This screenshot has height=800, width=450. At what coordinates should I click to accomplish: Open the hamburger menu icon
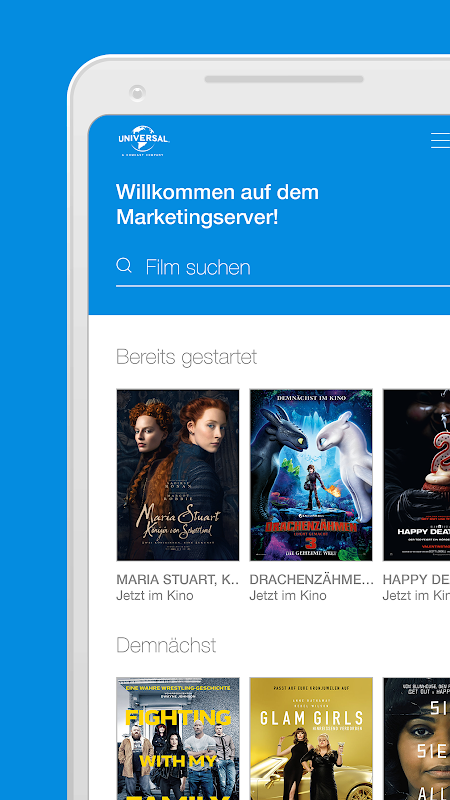pyautogui.click(x=441, y=140)
